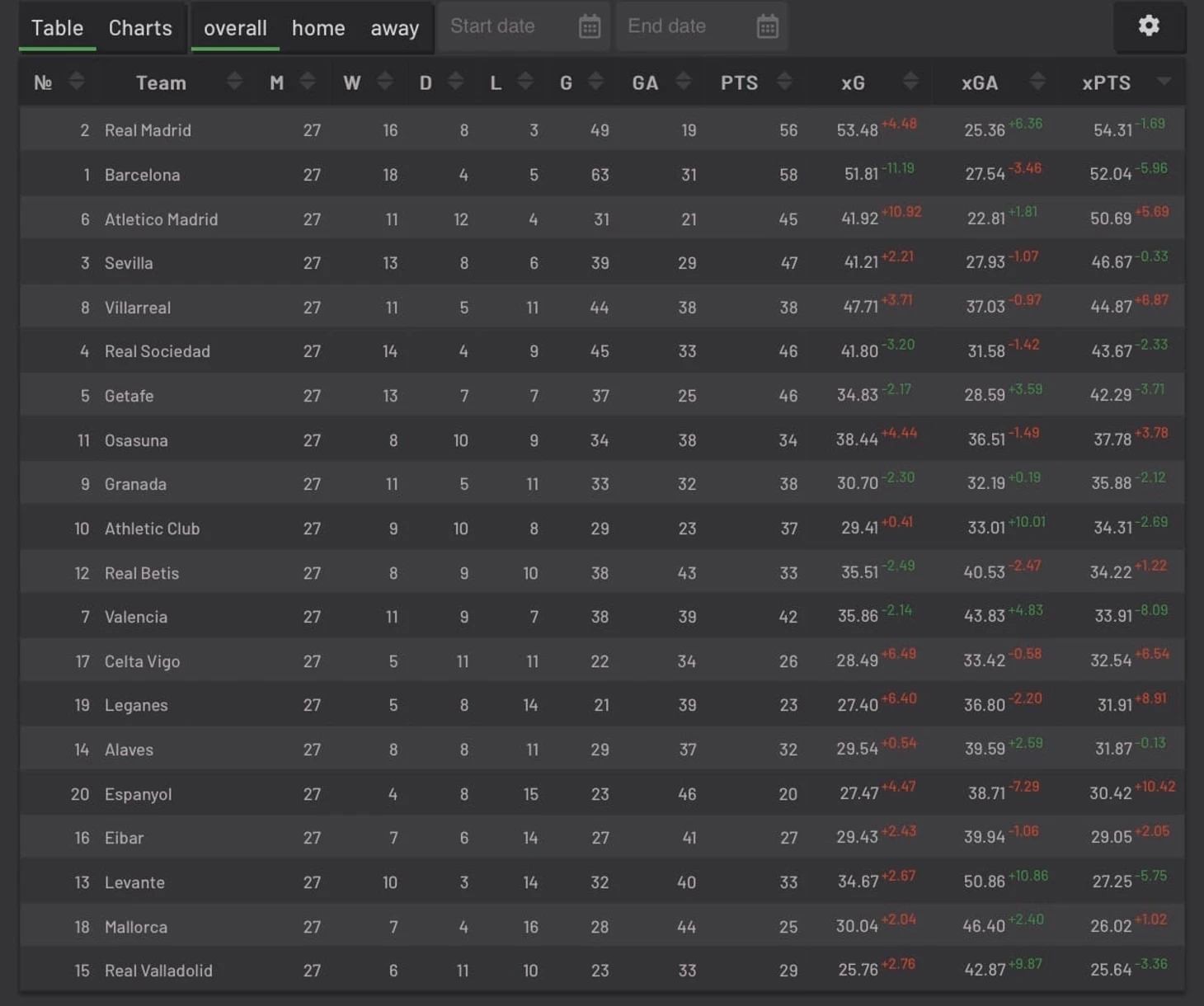Open the Barcelona team link
Image resolution: width=1204 pixels, height=1006 pixels.
point(142,175)
